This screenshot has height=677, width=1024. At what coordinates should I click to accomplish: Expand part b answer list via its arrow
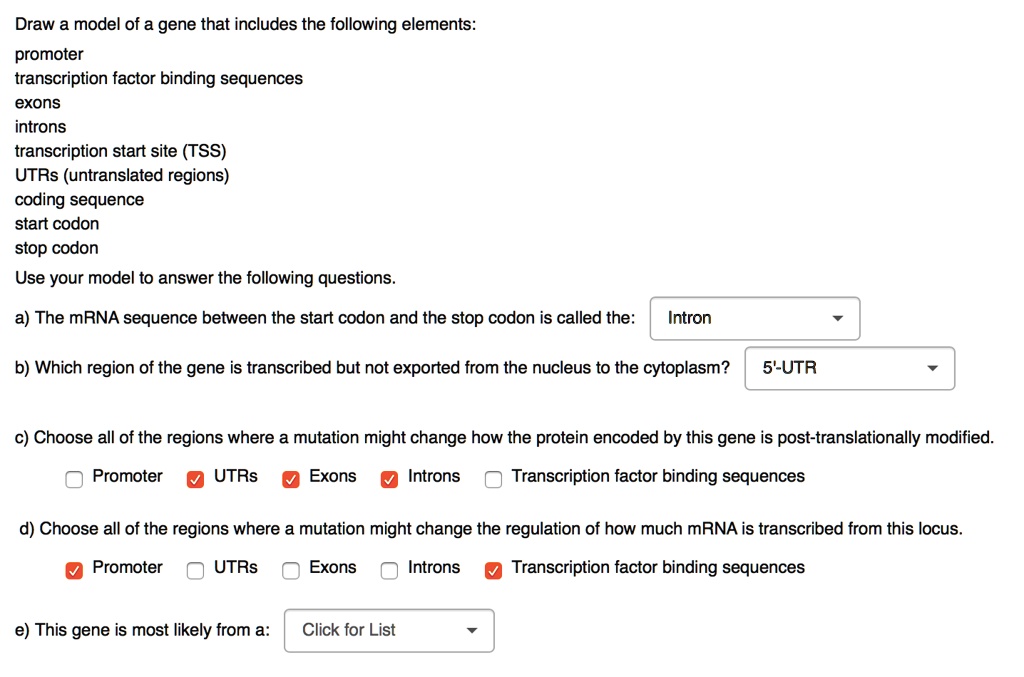pyautogui.click(x=932, y=368)
